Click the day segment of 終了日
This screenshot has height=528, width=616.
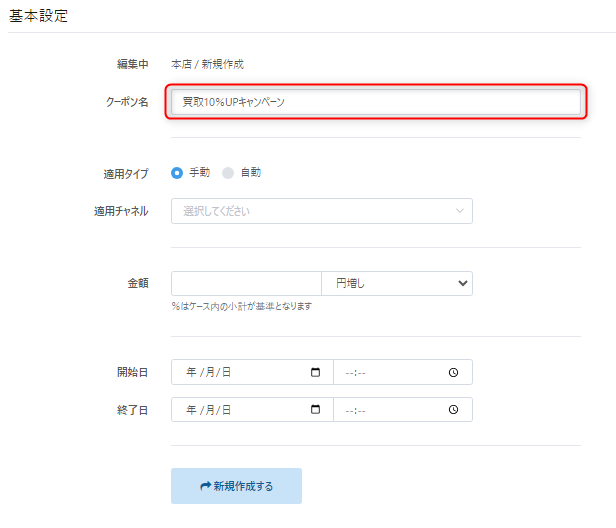point(226,410)
